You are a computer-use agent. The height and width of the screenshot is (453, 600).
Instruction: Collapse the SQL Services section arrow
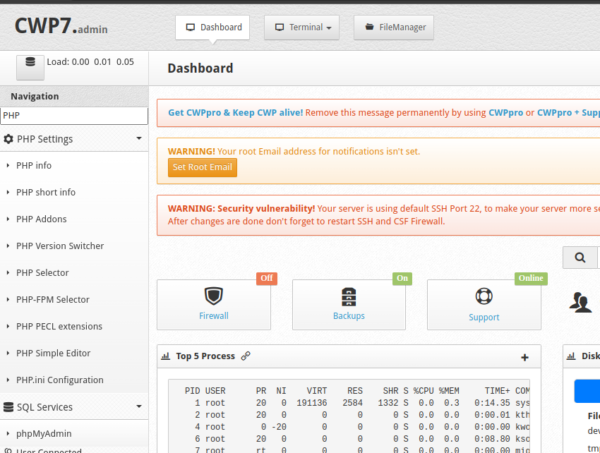tap(139, 406)
